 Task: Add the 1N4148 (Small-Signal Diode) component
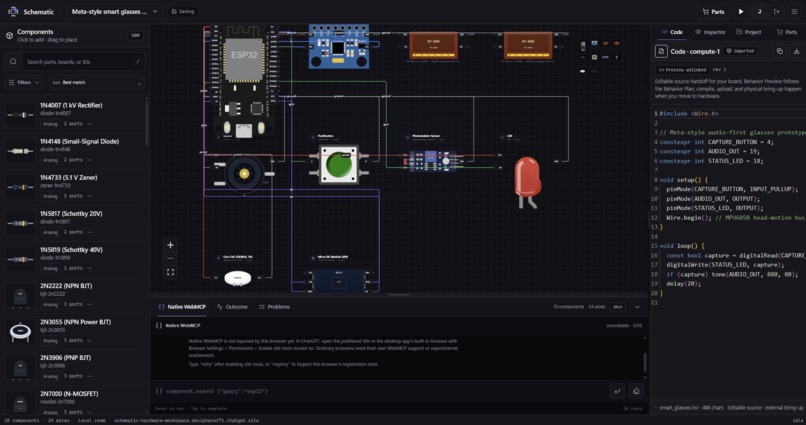point(75,151)
